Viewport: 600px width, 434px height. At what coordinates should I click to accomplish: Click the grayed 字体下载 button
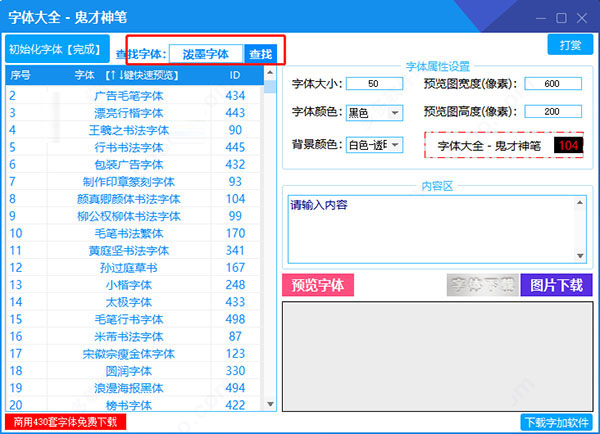(482, 285)
